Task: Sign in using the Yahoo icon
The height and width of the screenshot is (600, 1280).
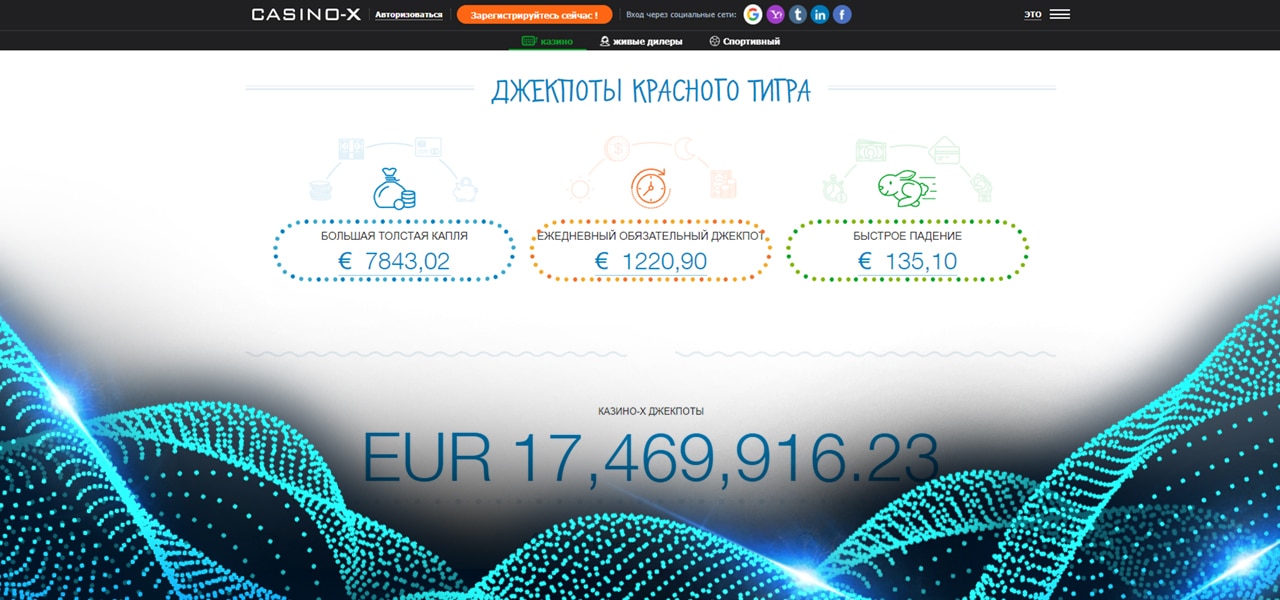Action: 775,14
